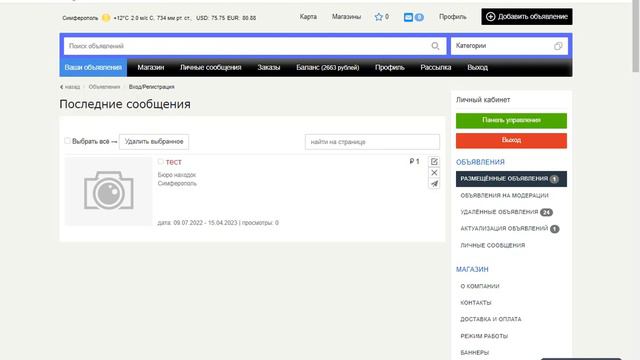Open the тест listing title

173,162
